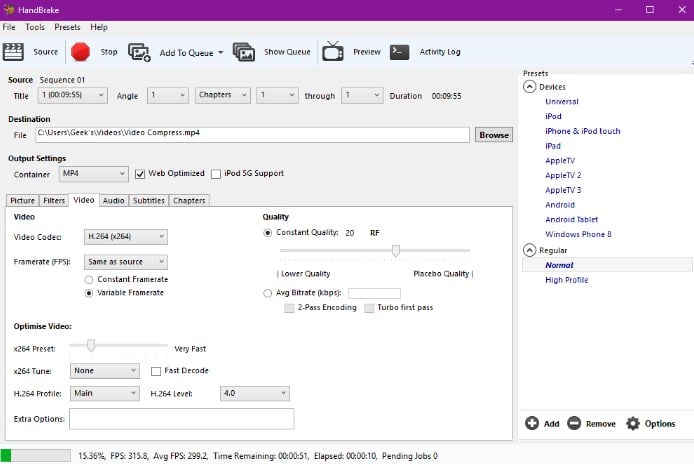Viewport: 694px width, 464px height.
Task: Open the H.264 Profile dropdown
Action: pyautogui.click(x=104, y=393)
